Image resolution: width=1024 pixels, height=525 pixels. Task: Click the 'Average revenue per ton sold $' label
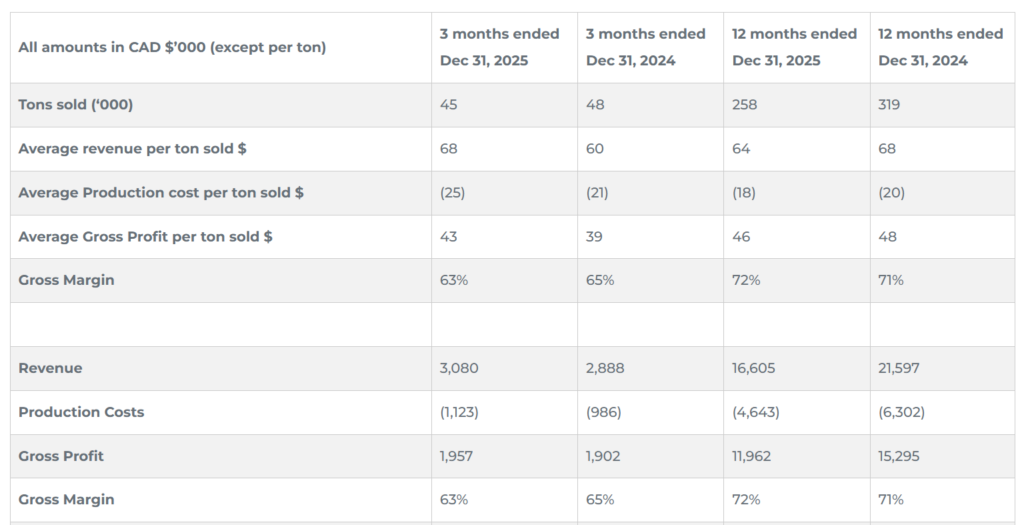click(133, 149)
